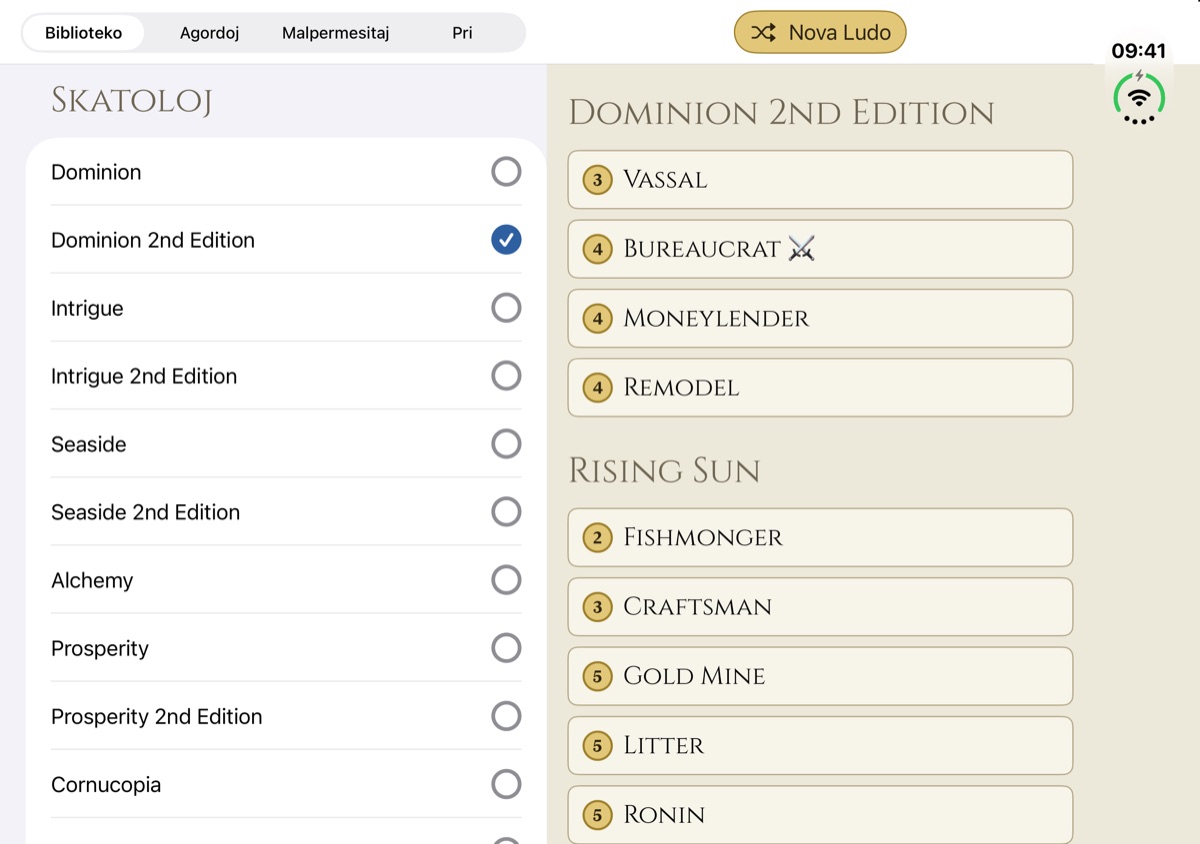Open the Agordoj tab
1200x844 pixels.
(x=209, y=33)
